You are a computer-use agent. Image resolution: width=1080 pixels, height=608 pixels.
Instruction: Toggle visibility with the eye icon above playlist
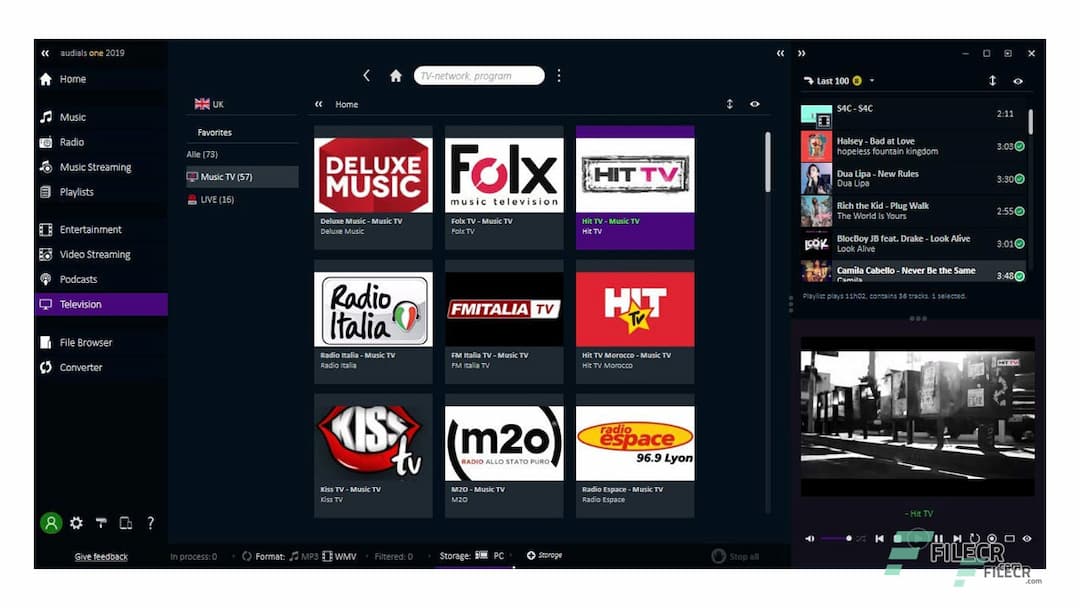(1019, 79)
